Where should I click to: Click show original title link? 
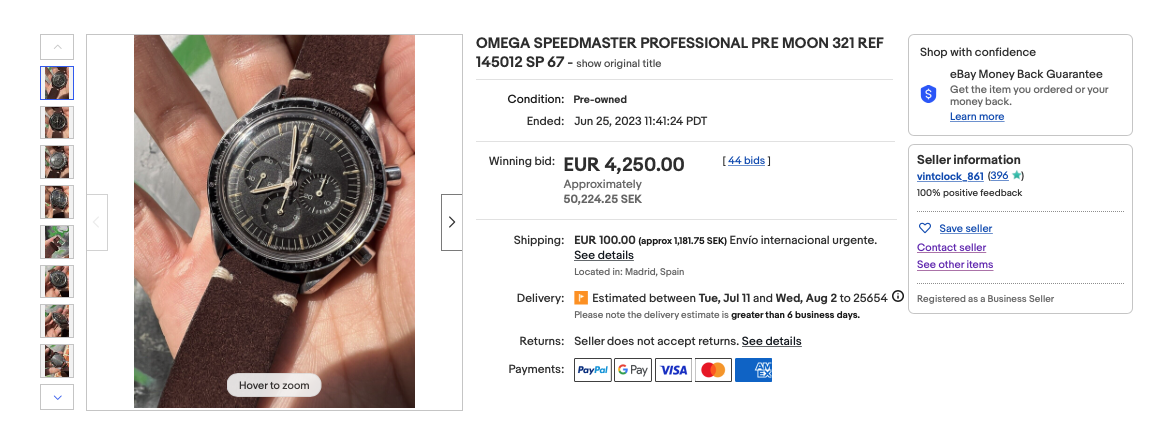click(x=618, y=64)
